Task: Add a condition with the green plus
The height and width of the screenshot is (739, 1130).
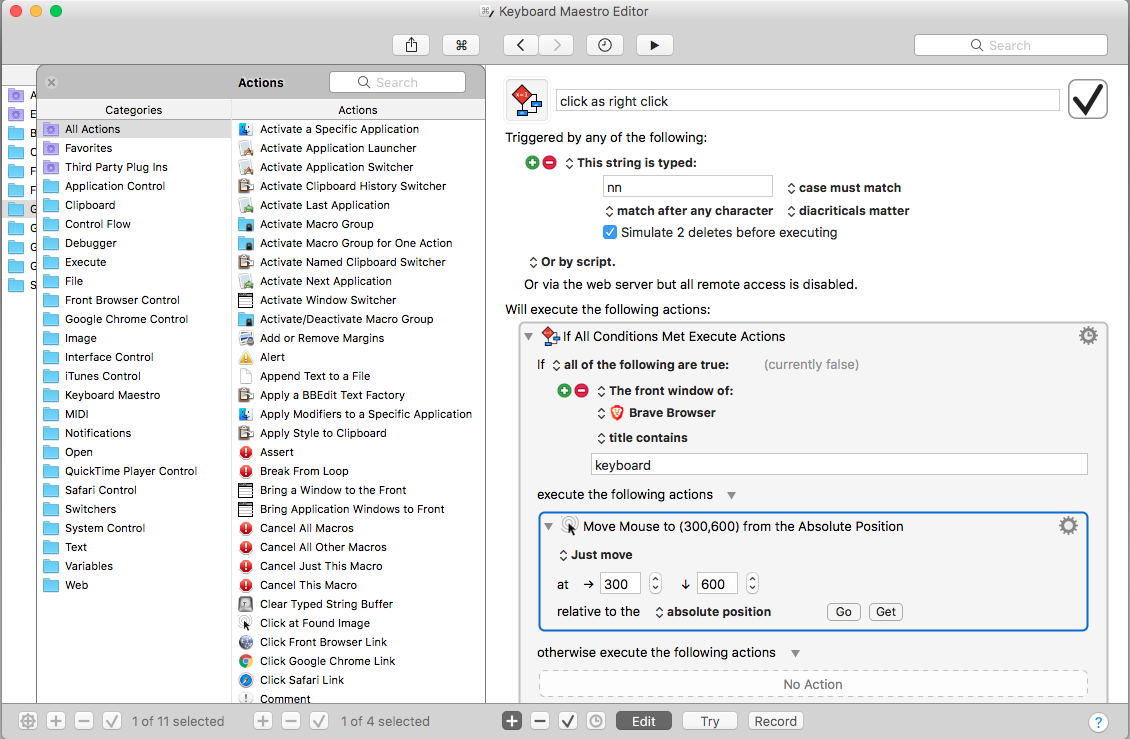Action: coord(564,391)
